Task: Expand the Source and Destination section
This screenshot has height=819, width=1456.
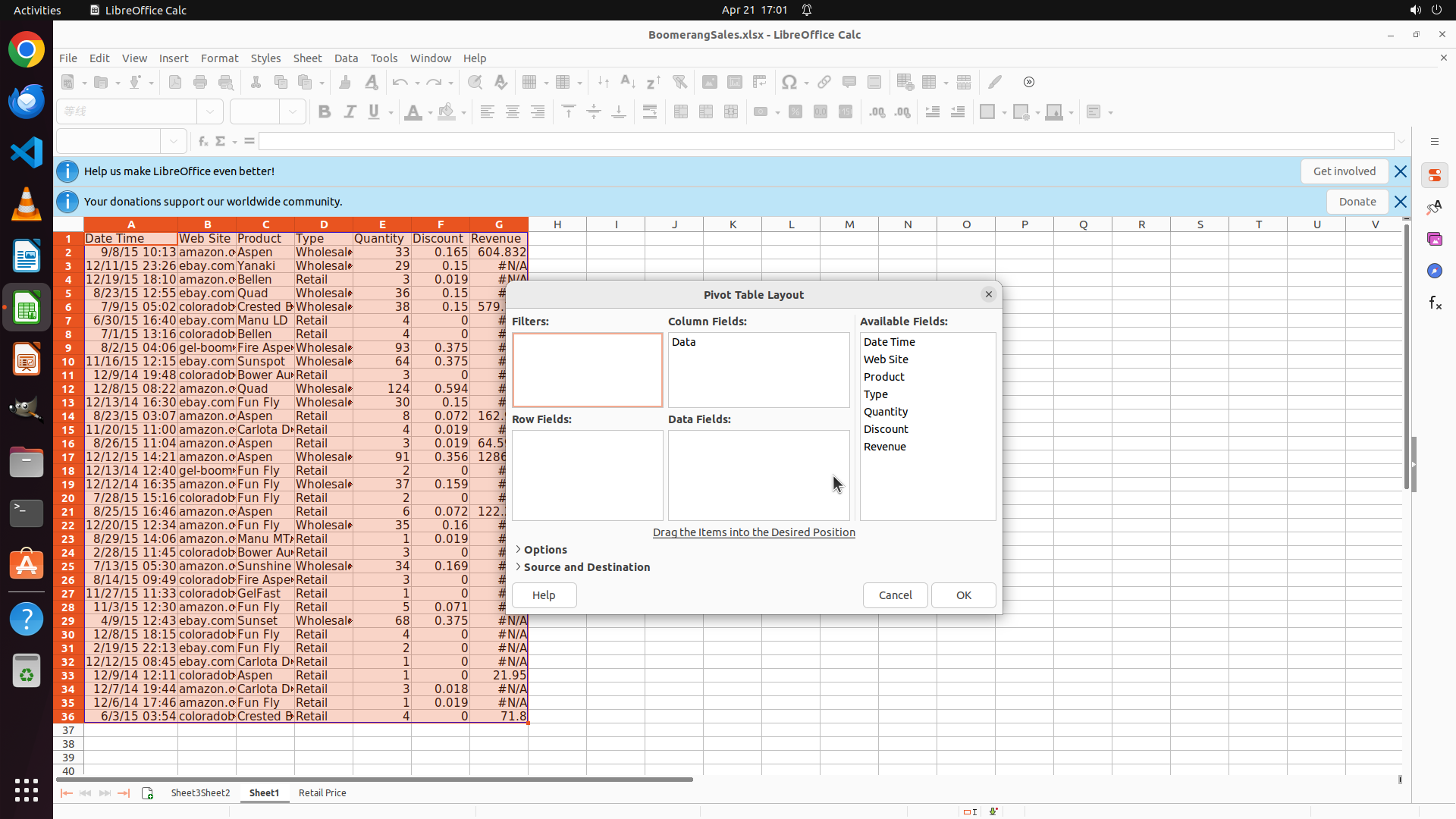Action: (585, 567)
